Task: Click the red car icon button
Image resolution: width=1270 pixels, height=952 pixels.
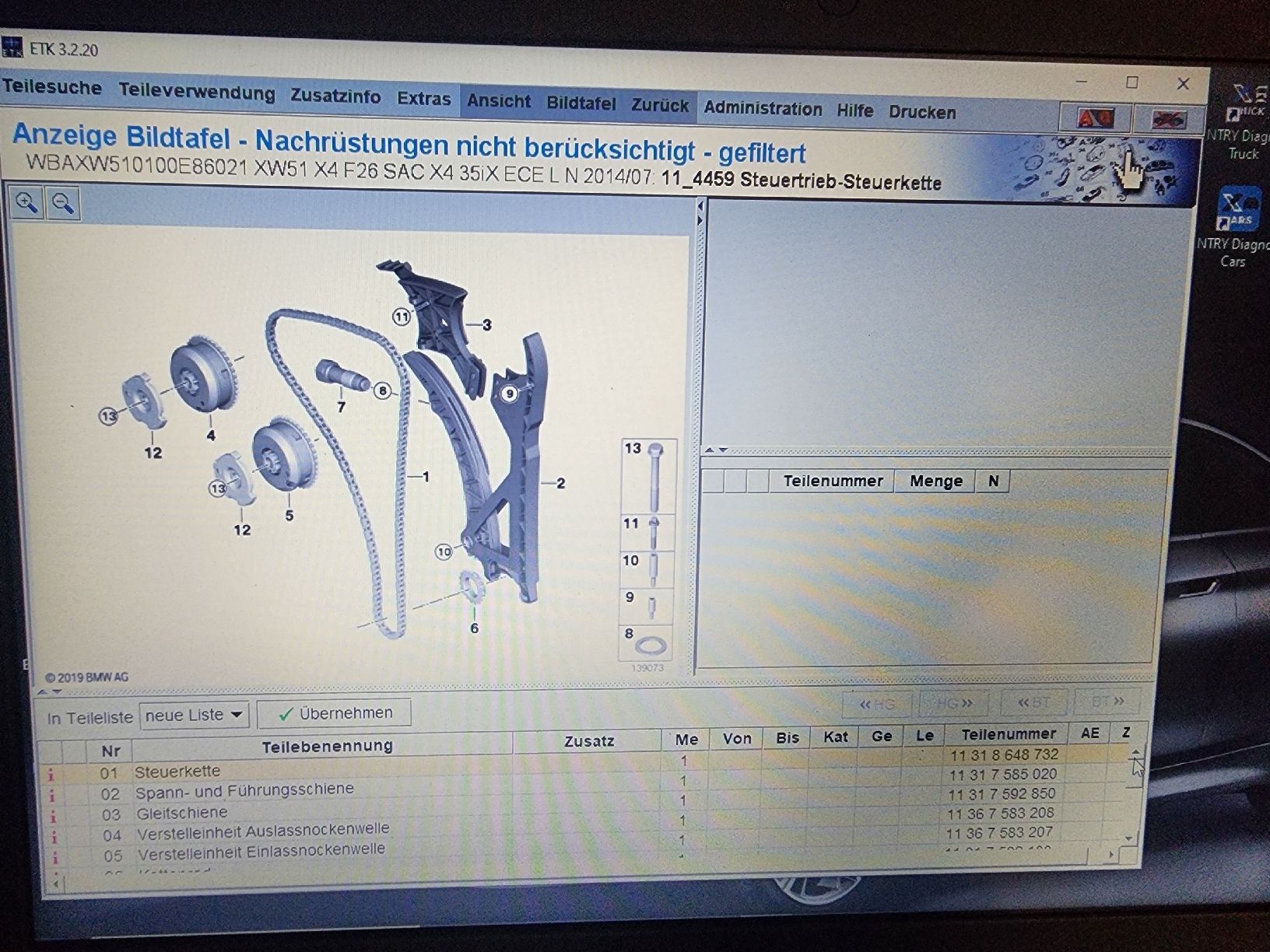Action: tap(1095, 118)
